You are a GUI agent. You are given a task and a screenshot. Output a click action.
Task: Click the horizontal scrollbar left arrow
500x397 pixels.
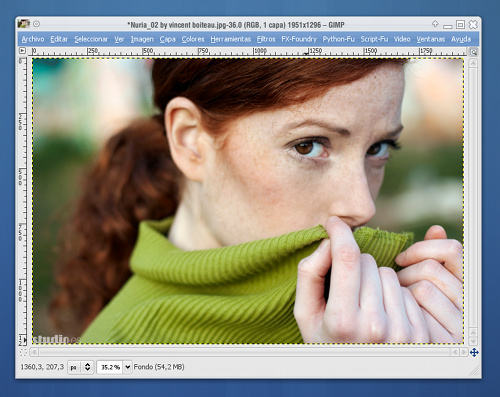34,352
